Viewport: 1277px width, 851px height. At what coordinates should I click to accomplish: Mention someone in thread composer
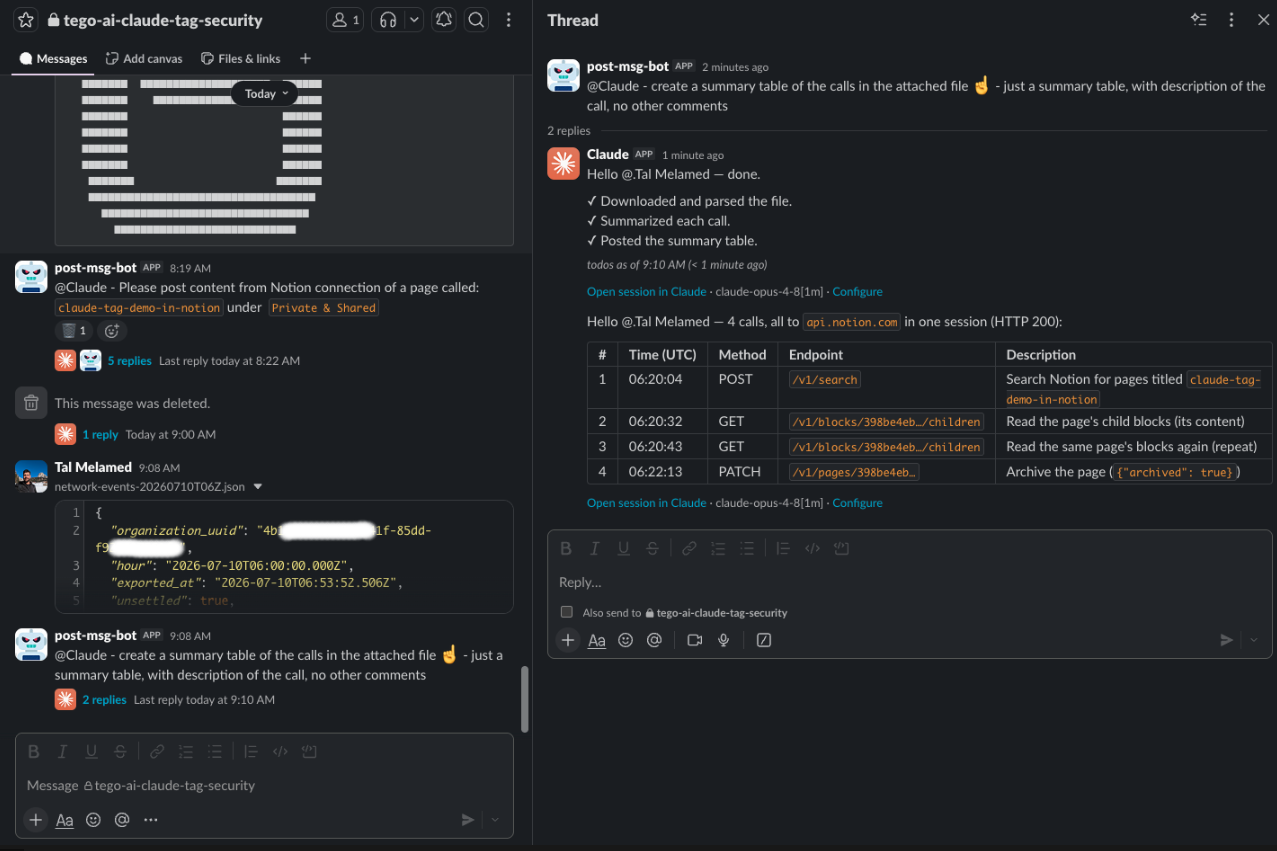[x=655, y=640]
